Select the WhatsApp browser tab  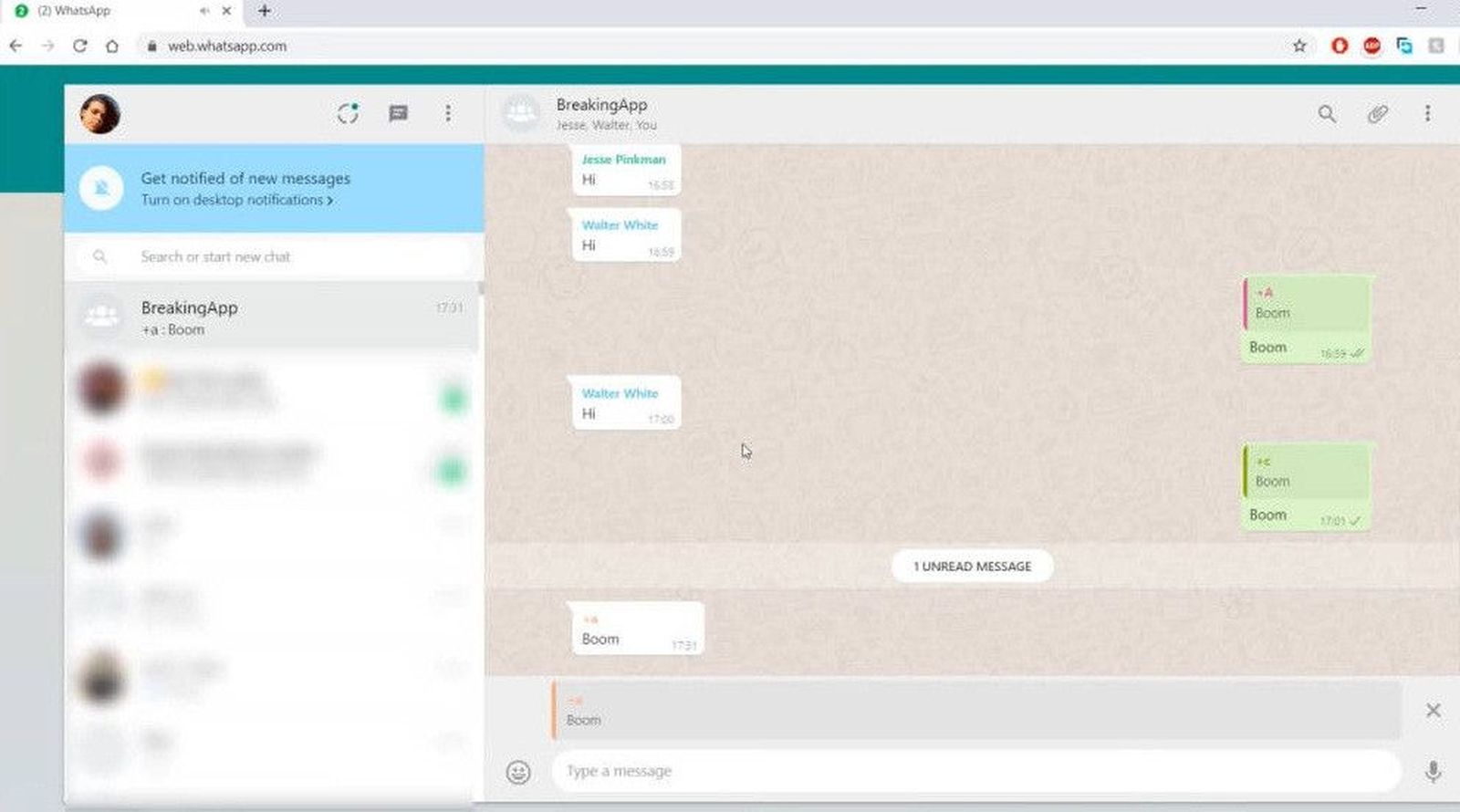pos(109,11)
